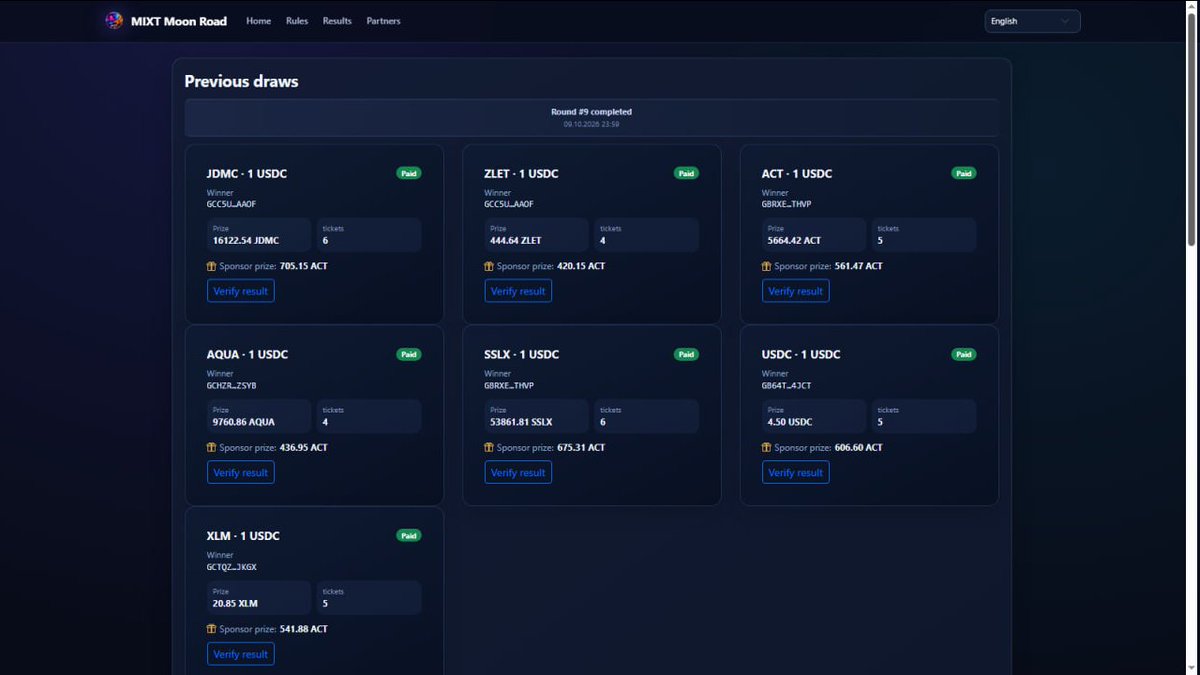1200x675 pixels.
Task: Verify result for the ACT draw
Action: tap(795, 291)
